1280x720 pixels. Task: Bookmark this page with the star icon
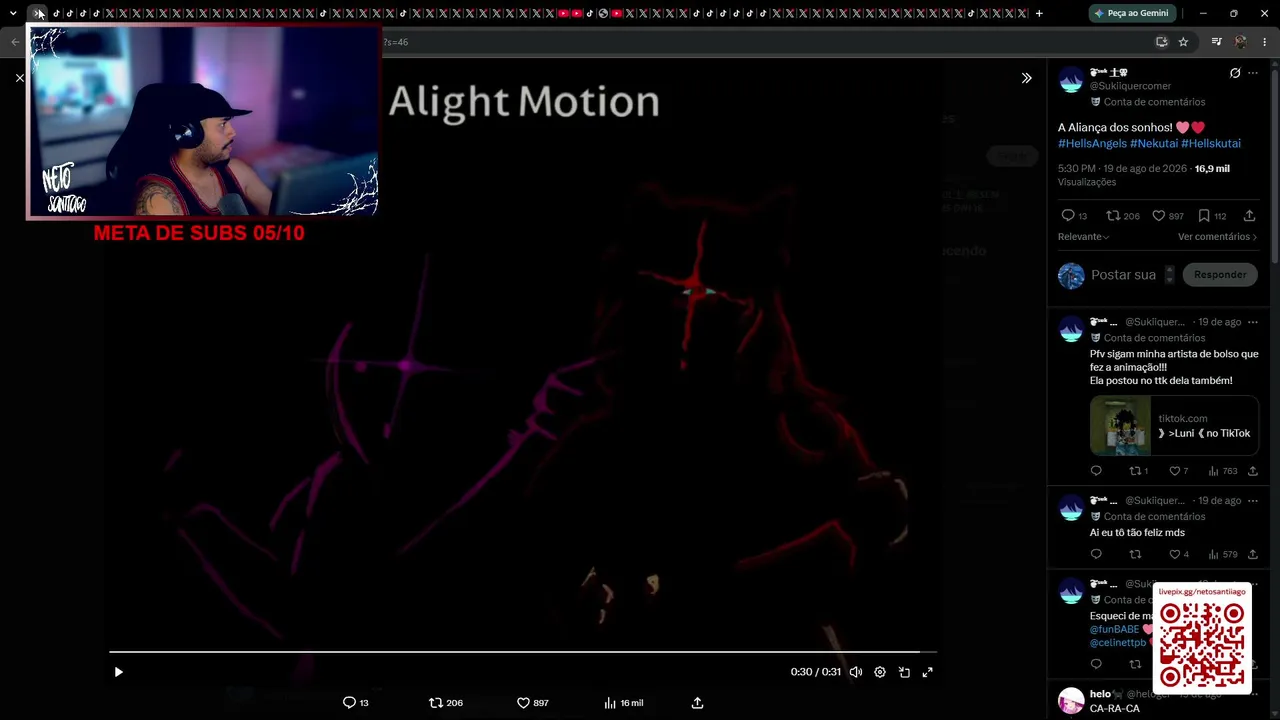click(x=1183, y=42)
